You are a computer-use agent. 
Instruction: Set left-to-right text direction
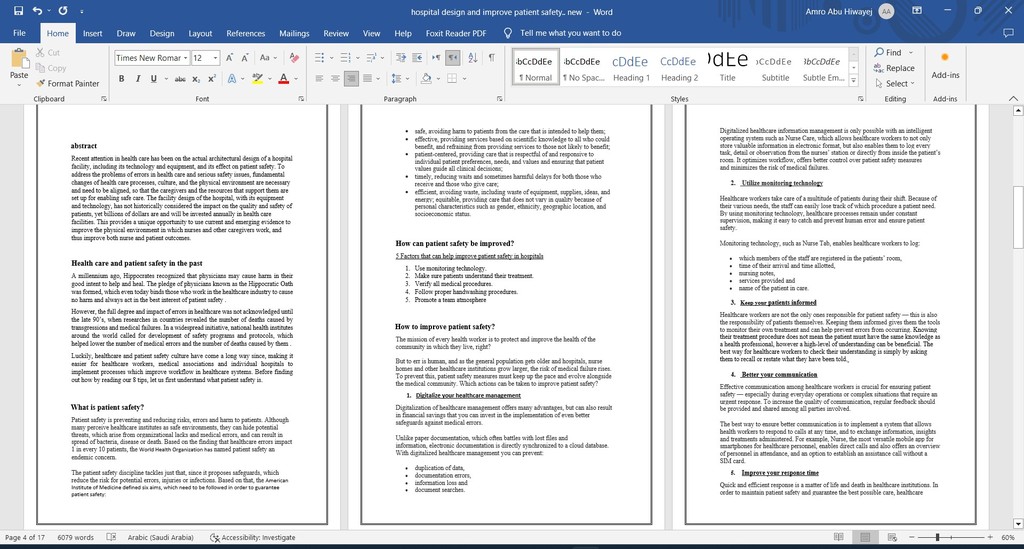(437, 58)
